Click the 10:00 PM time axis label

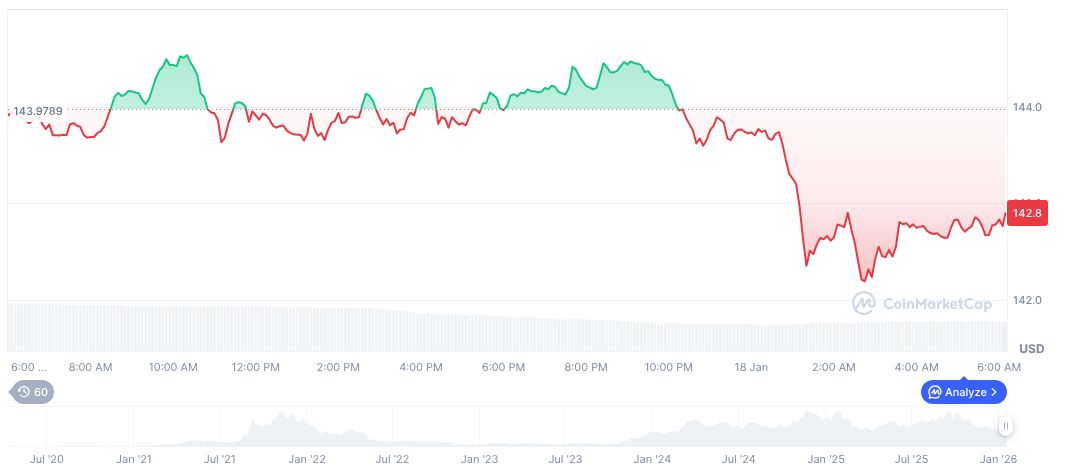[x=668, y=367]
